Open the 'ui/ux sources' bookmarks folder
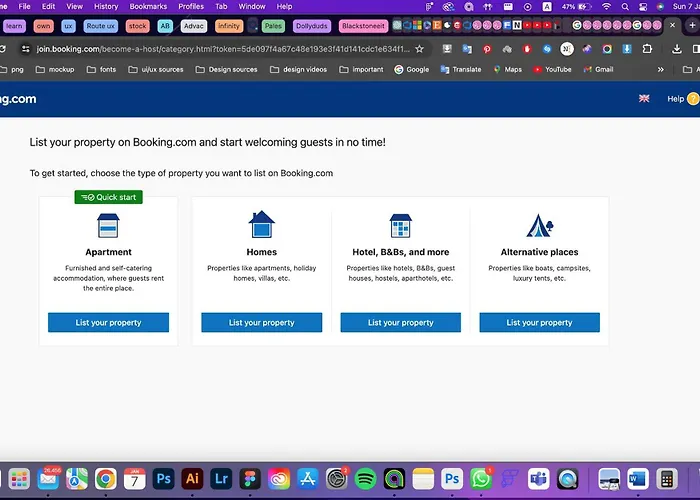The width and height of the screenshot is (700, 500). [156, 70]
